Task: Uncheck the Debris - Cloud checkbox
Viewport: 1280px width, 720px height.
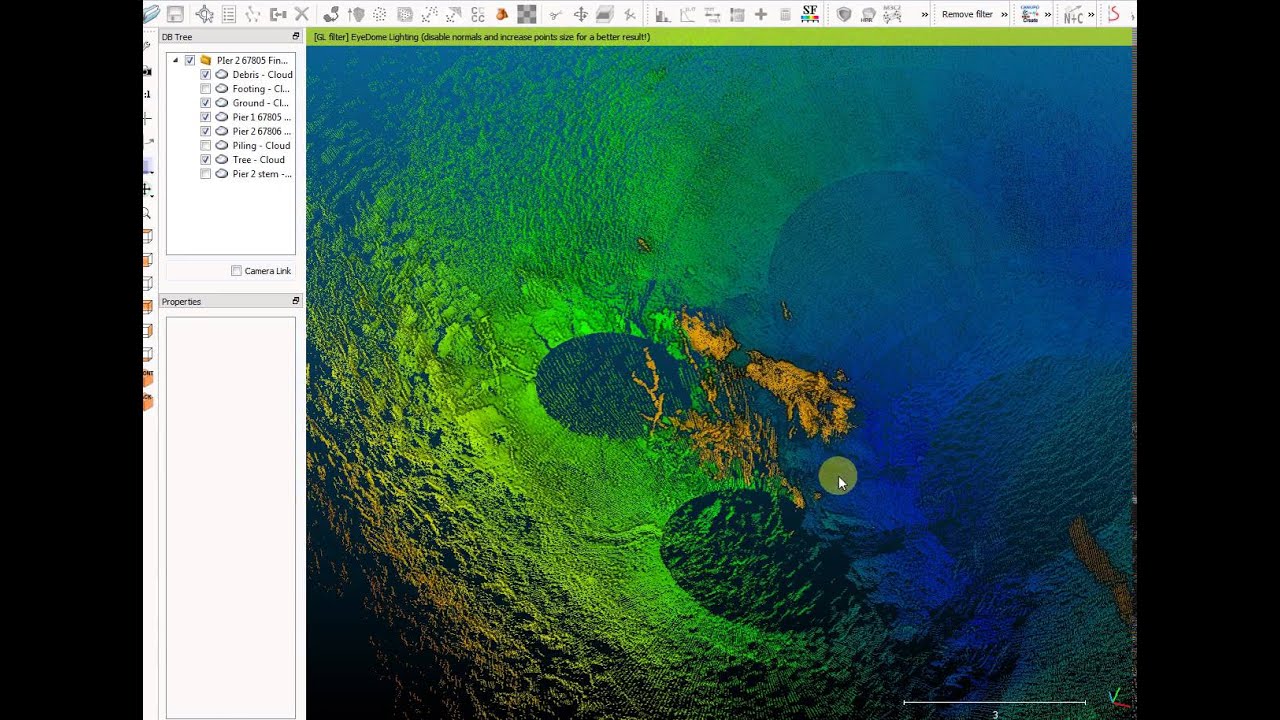Action: tap(206, 74)
